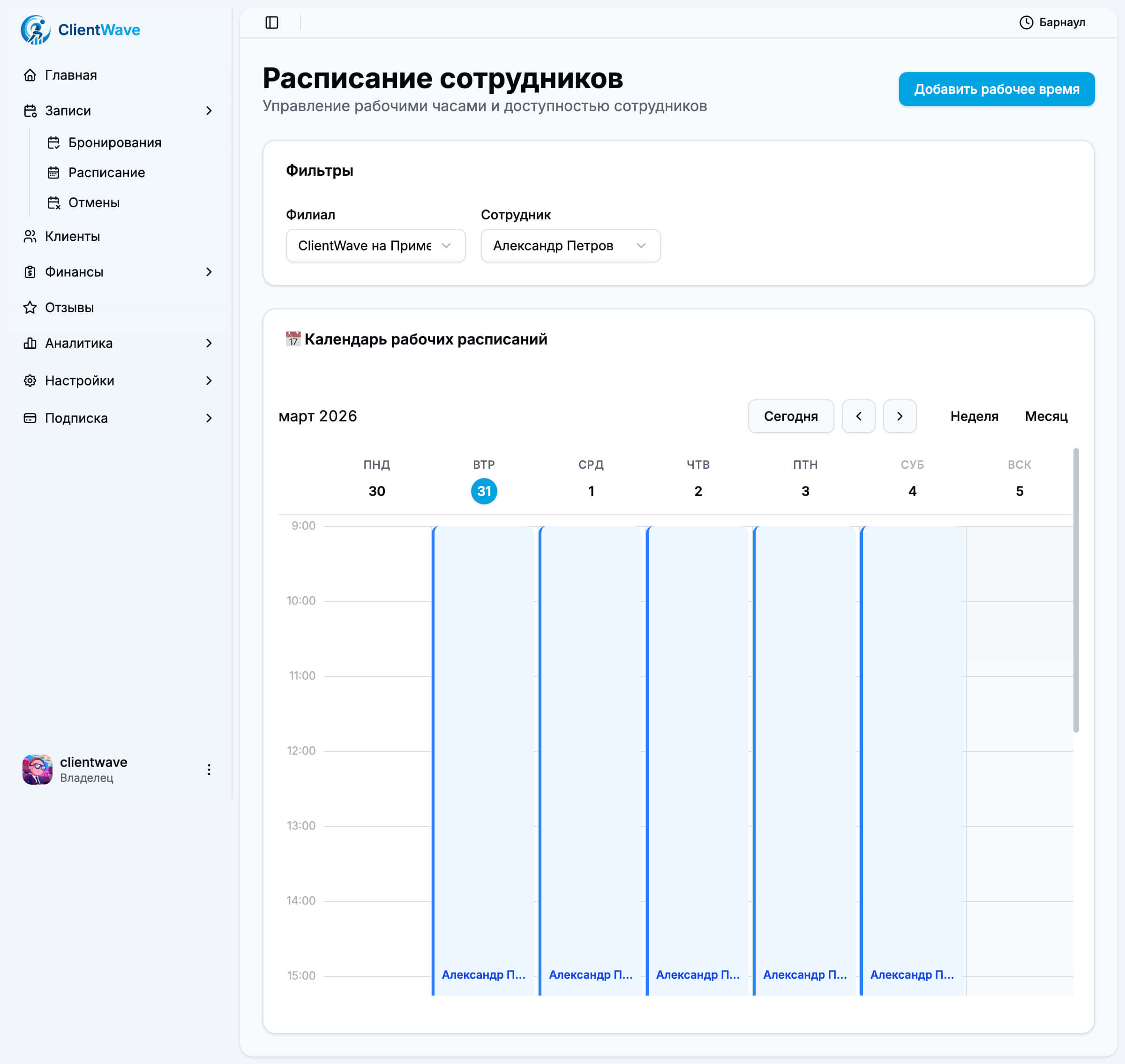Open Отзывы star menu item

[69, 307]
